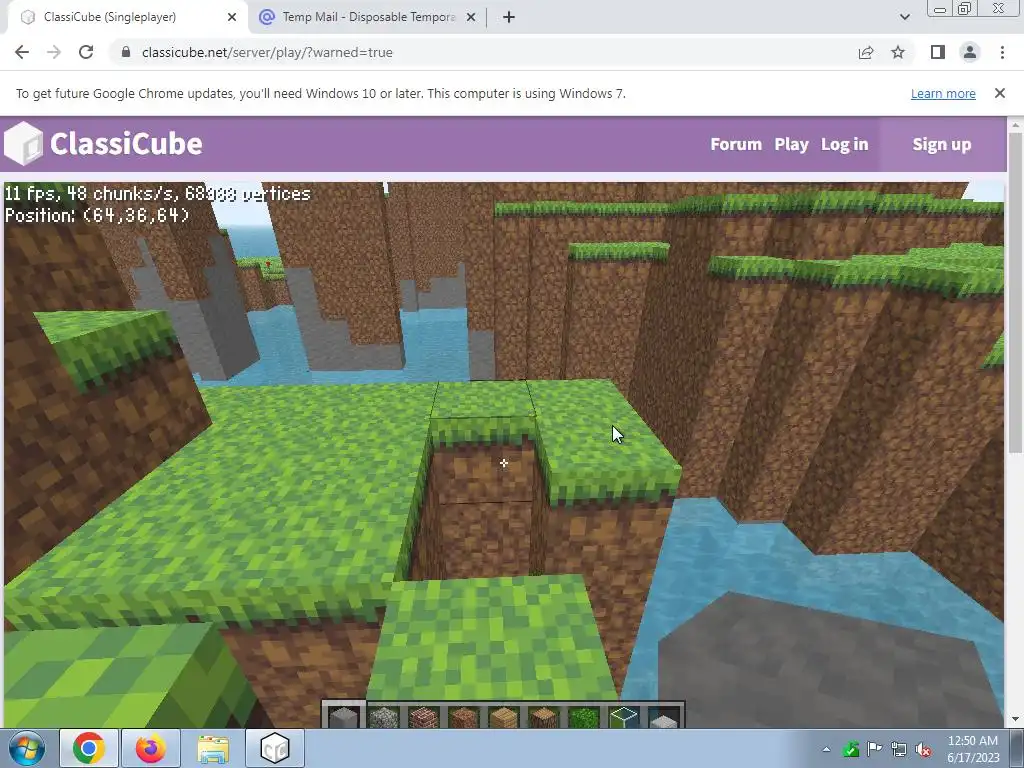Launch Firefox from the taskbar
The image size is (1024, 768).
151,748
